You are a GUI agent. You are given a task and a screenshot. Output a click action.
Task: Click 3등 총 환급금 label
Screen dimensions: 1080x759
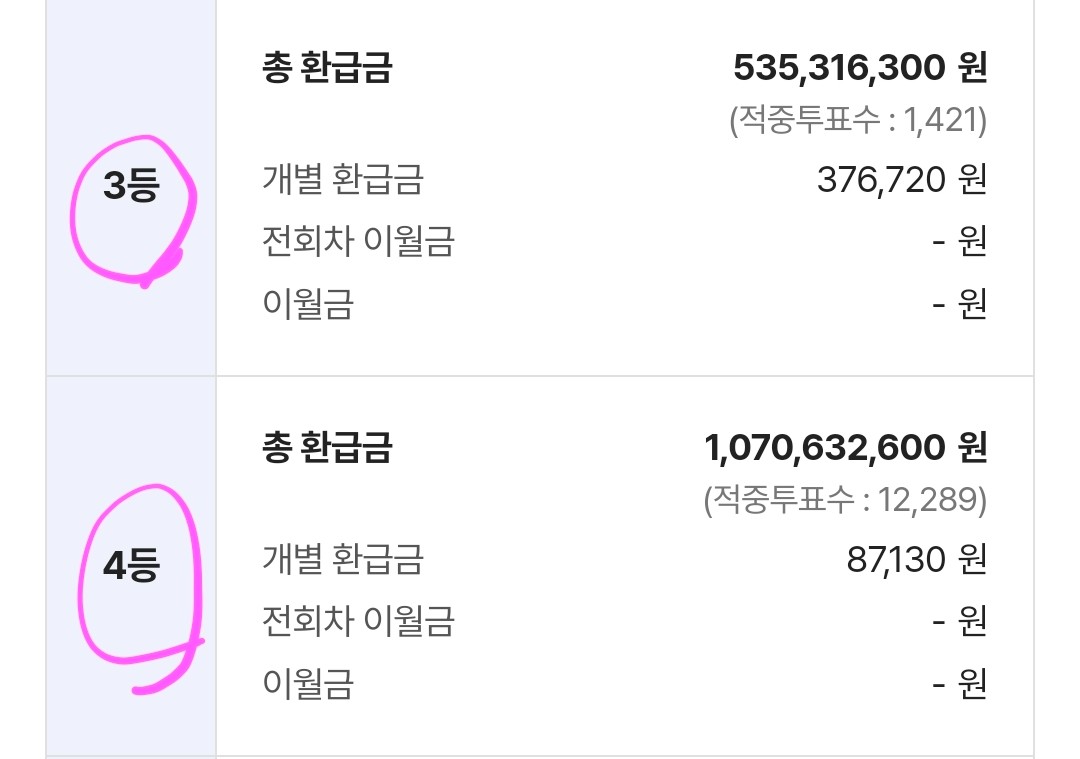point(327,67)
